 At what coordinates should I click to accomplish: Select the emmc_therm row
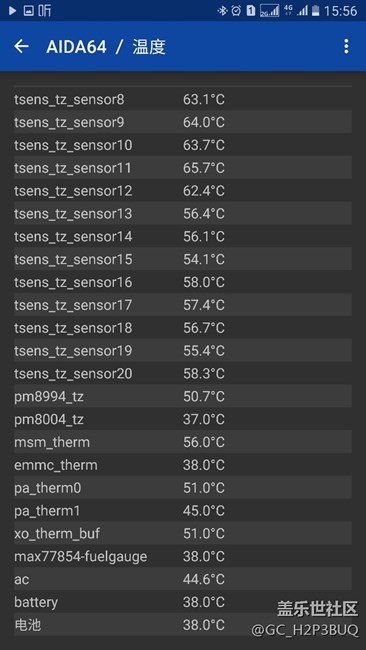pyautogui.click(x=183, y=465)
